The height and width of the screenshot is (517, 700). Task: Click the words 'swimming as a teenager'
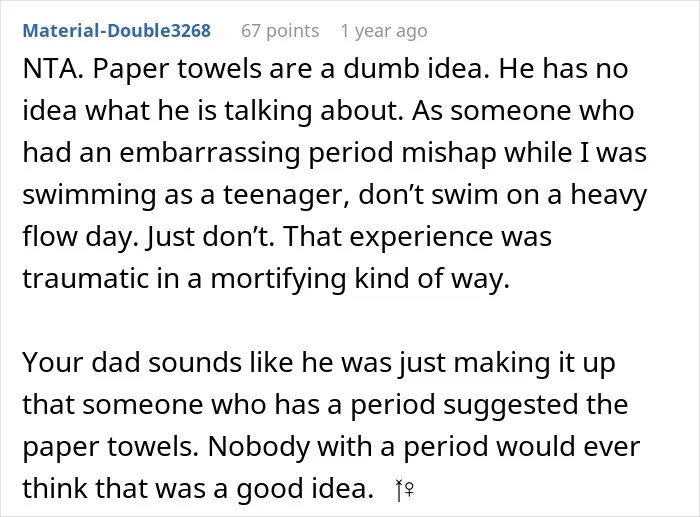(x=186, y=195)
